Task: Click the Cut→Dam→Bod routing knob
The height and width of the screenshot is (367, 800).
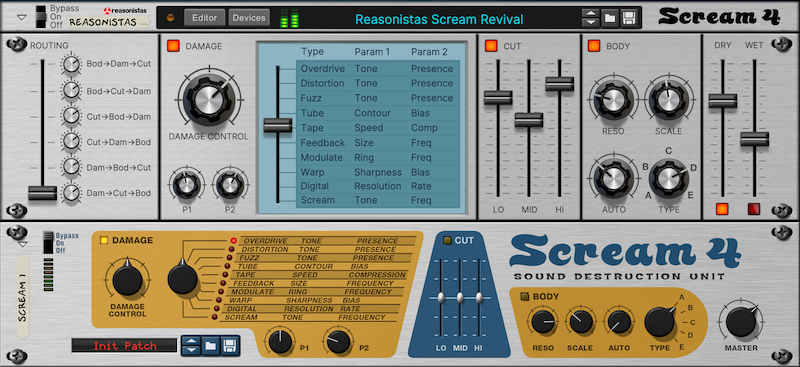Action: [x=72, y=141]
